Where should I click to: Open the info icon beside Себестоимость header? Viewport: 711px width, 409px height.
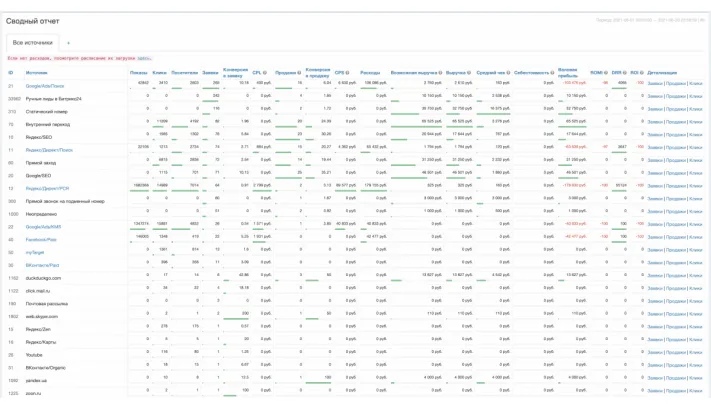pyautogui.click(x=552, y=73)
